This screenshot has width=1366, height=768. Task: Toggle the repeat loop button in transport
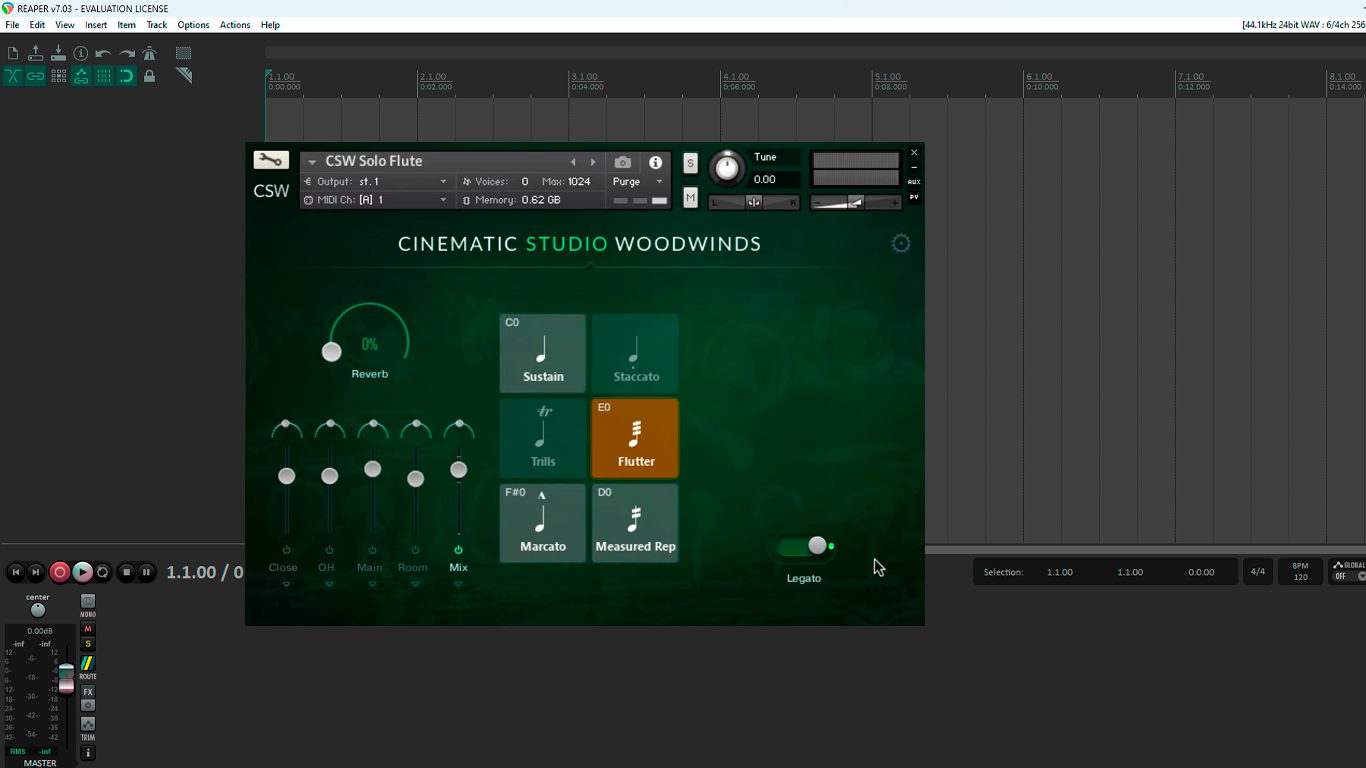point(103,572)
